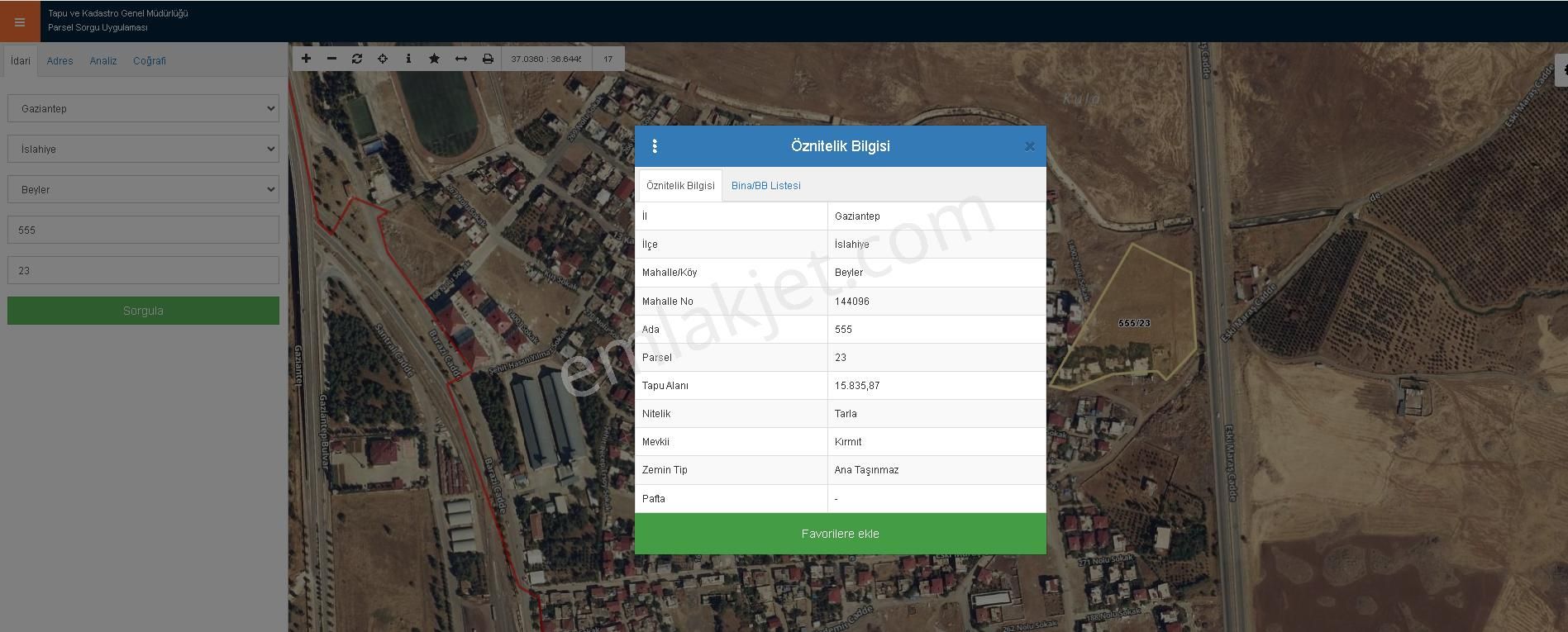Expand the İslahiye district dropdown
This screenshot has width=1568, height=632.
[x=143, y=149]
